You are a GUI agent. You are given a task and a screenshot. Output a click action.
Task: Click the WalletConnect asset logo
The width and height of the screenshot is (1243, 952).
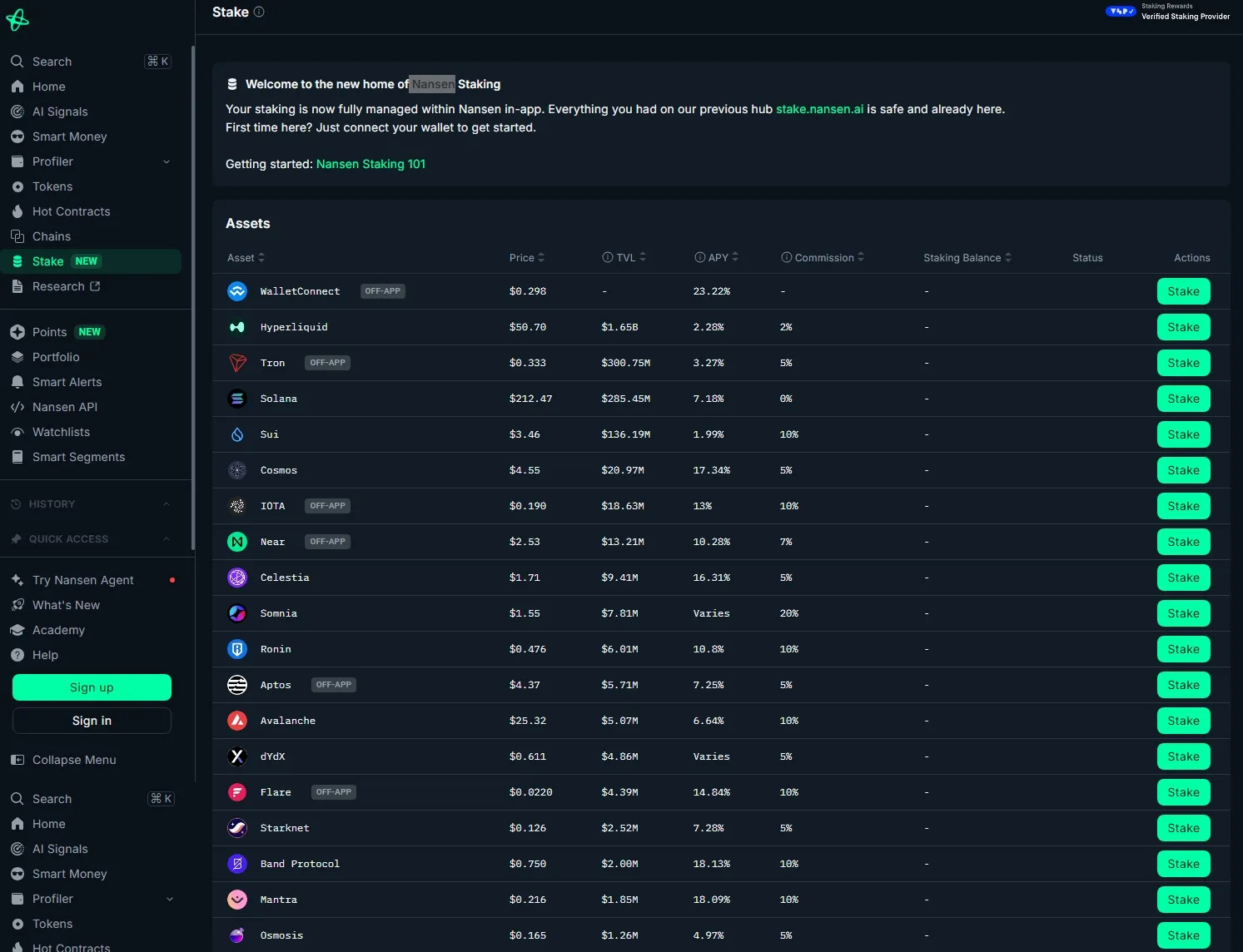(237, 291)
